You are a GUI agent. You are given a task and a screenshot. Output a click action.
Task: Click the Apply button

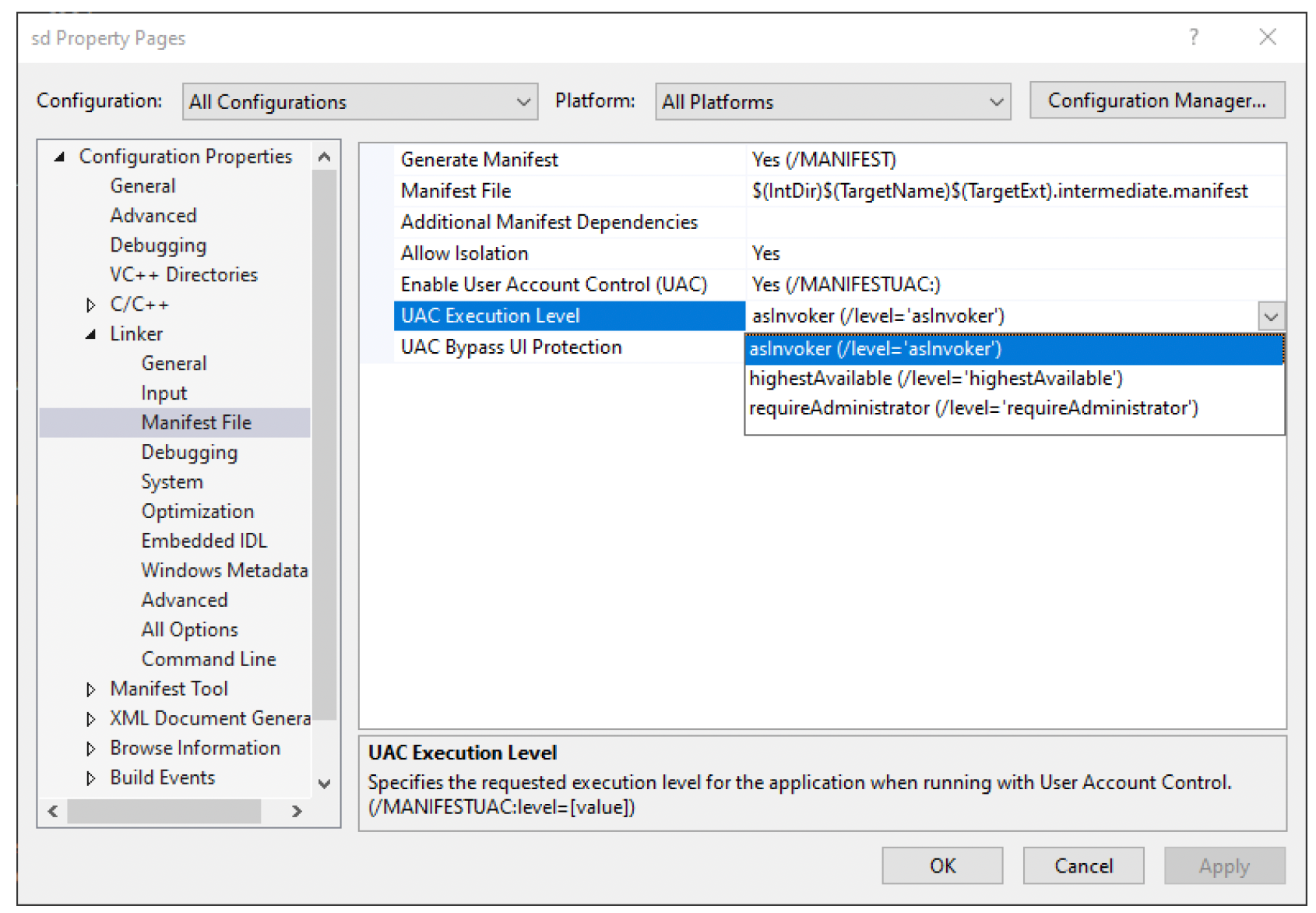pos(1224,866)
